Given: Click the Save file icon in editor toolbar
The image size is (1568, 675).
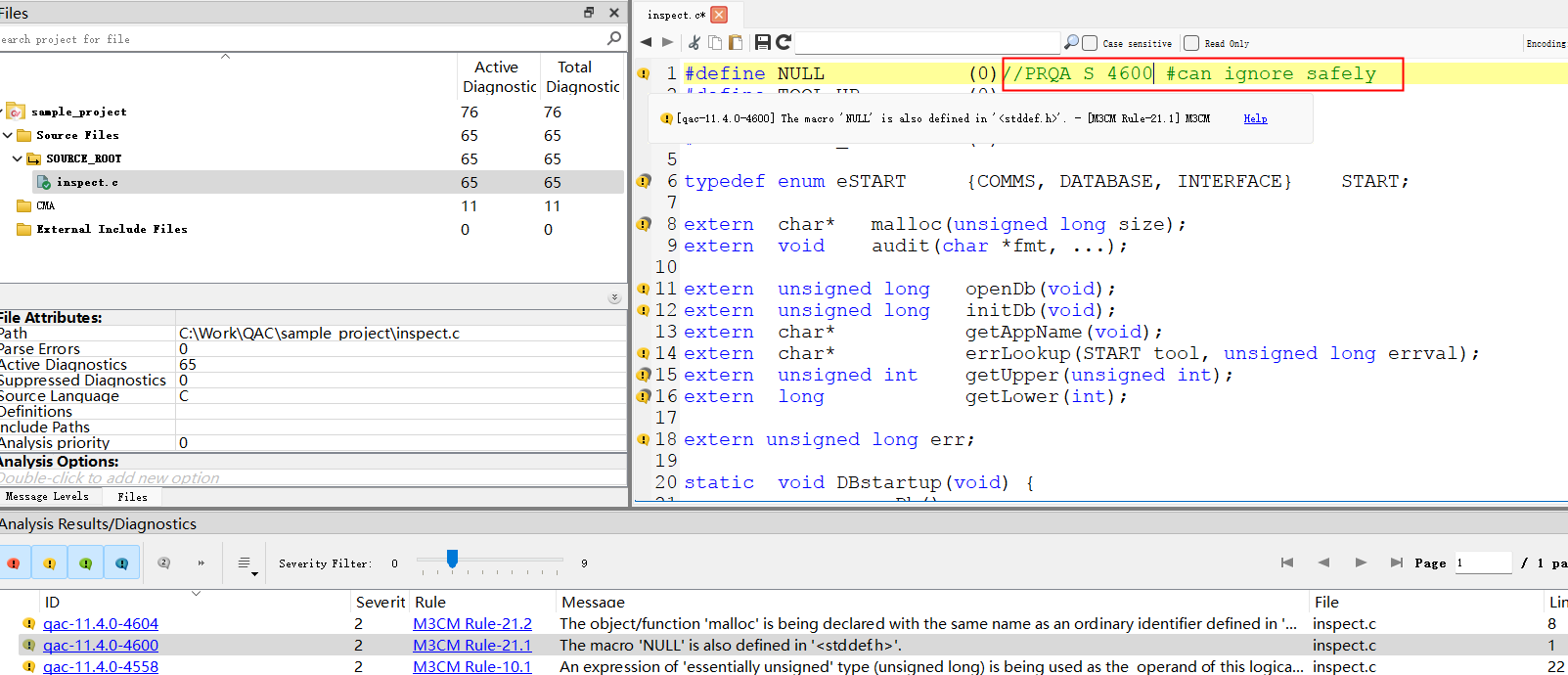Looking at the screenshot, I should (763, 42).
